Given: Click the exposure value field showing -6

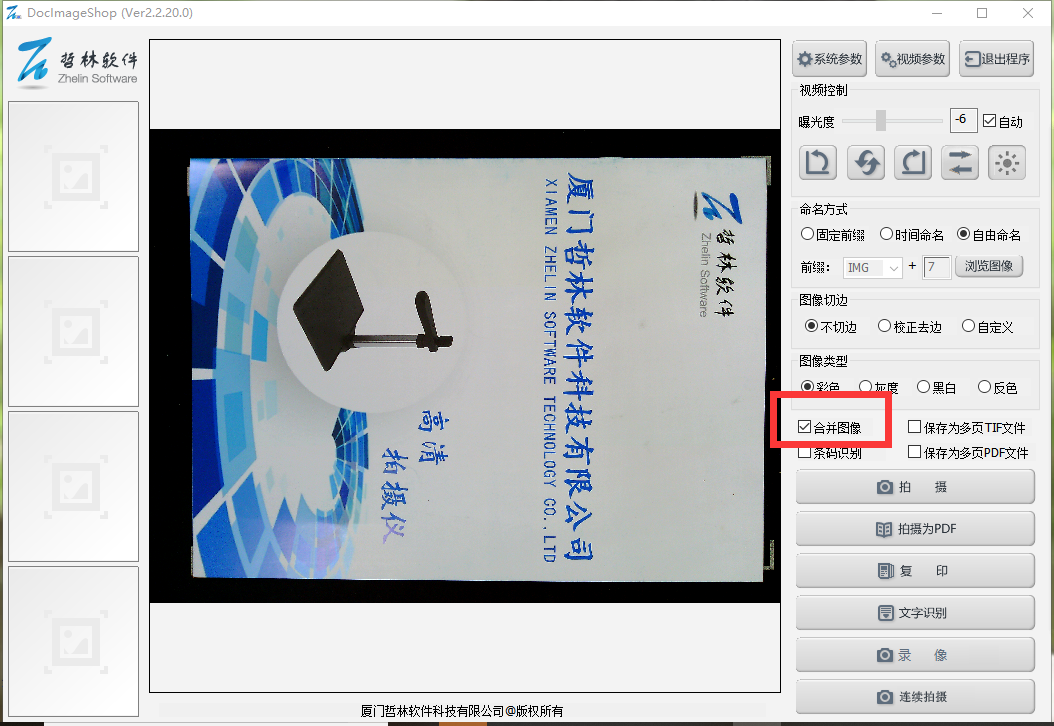Looking at the screenshot, I should (963, 120).
